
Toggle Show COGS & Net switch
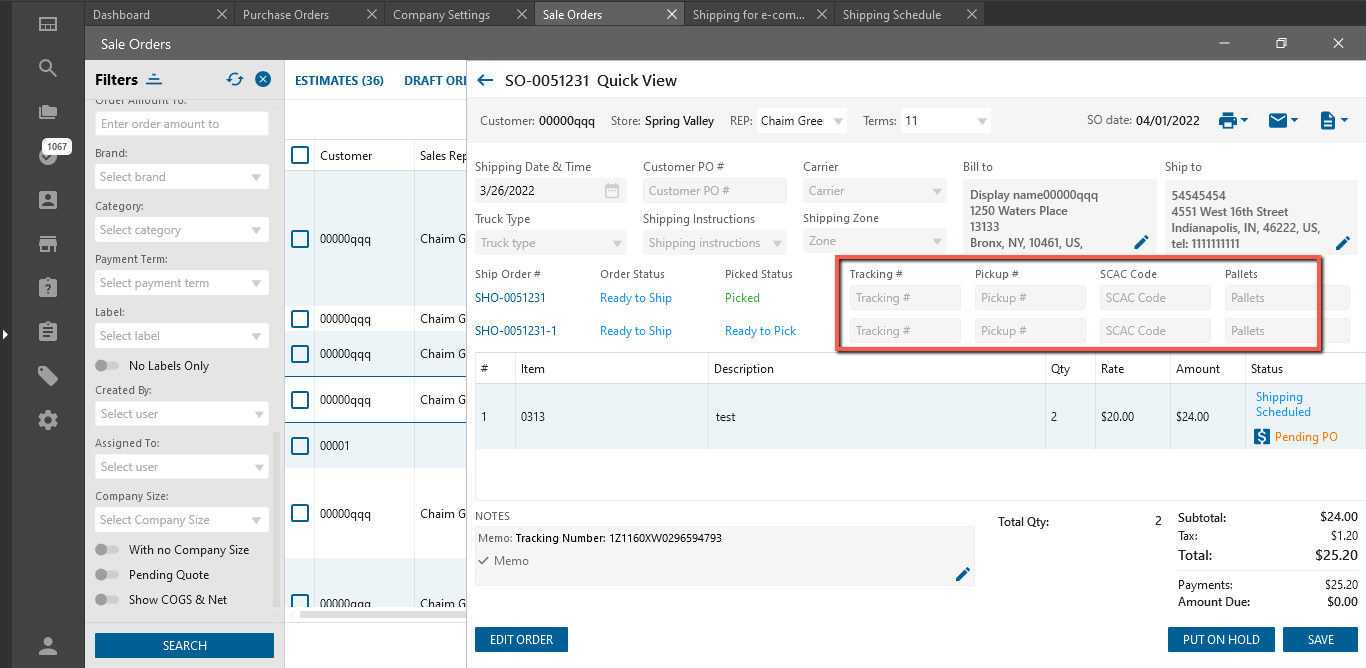107,600
